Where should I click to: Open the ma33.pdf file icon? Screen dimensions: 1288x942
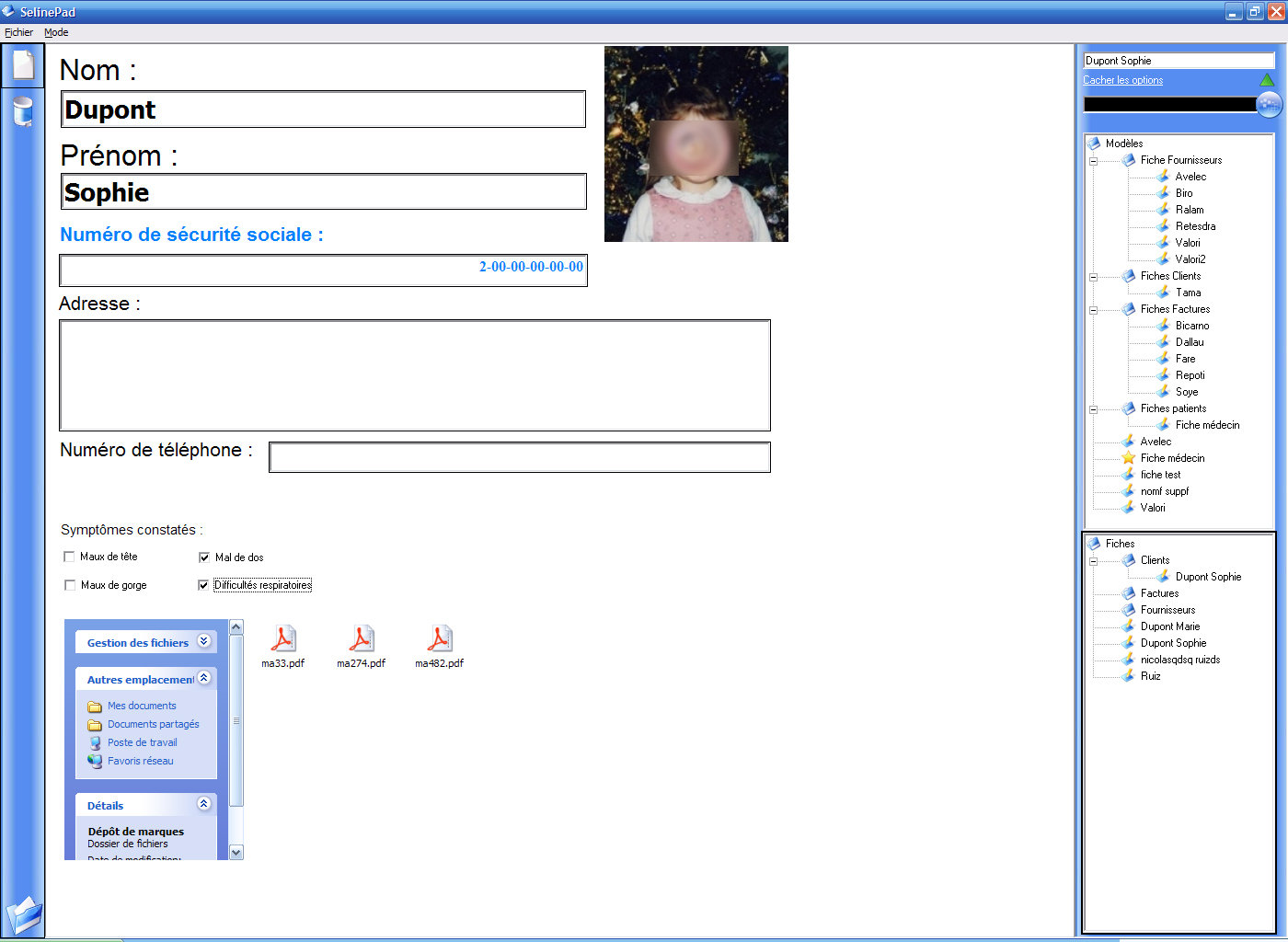(x=282, y=638)
